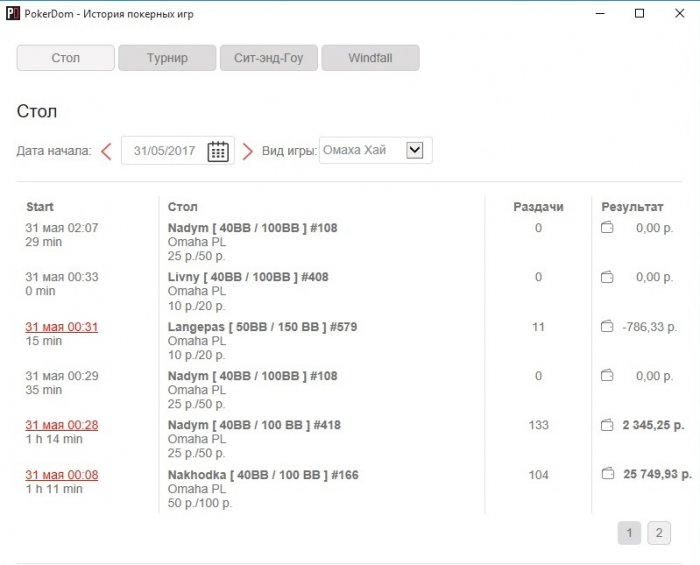The image size is (700, 565).
Task: Click duration 1 h 14 min
Action: coord(54,439)
